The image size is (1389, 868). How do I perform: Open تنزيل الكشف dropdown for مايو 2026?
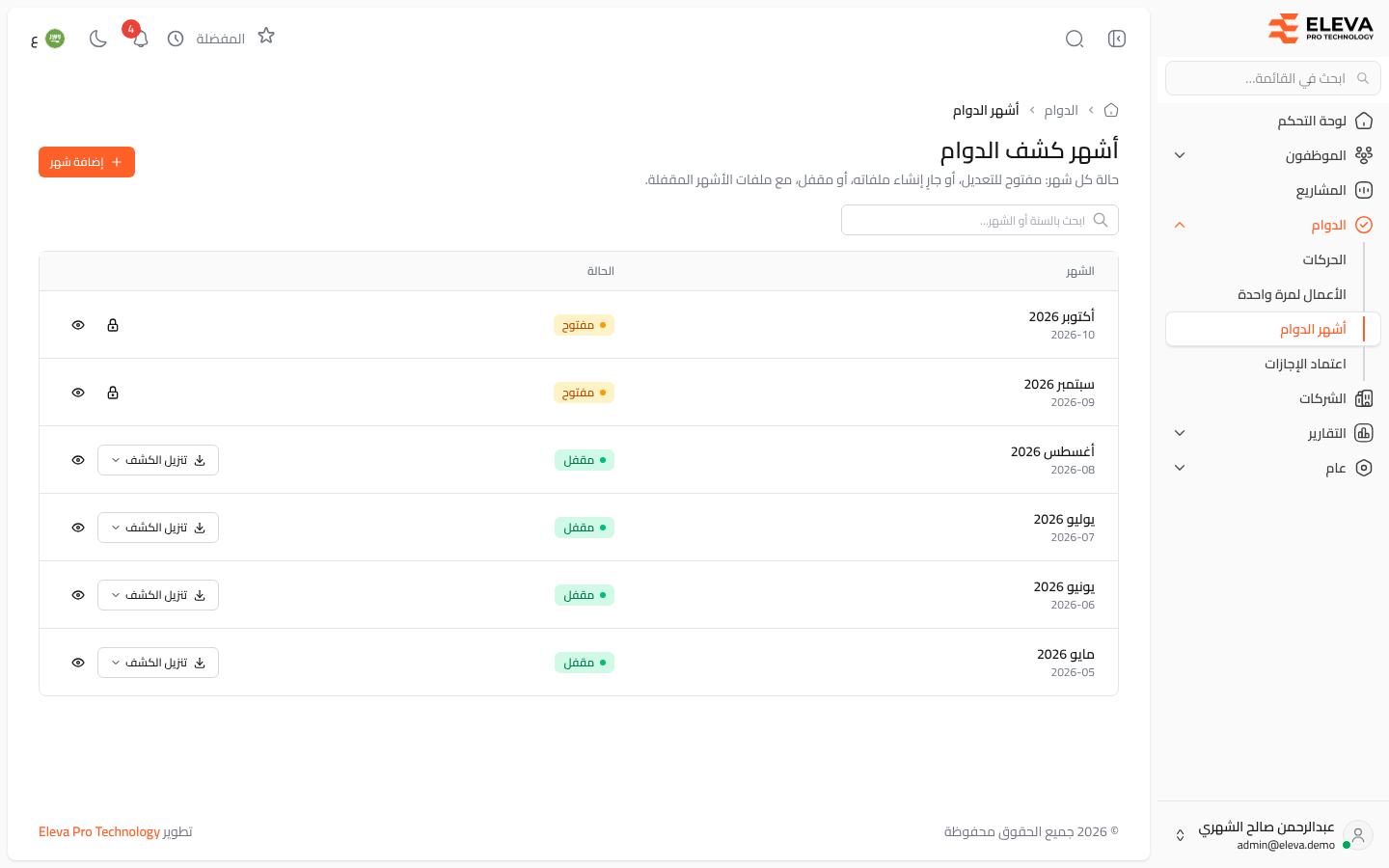(158, 663)
